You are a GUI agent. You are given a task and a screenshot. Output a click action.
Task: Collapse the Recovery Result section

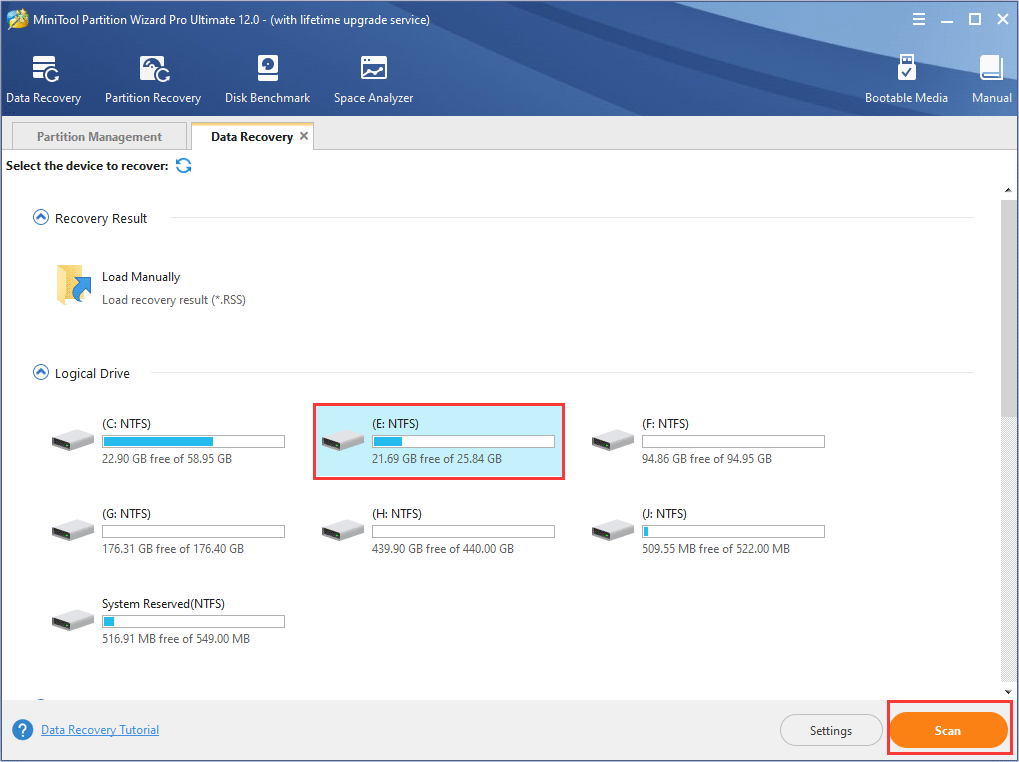click(40, 218)
